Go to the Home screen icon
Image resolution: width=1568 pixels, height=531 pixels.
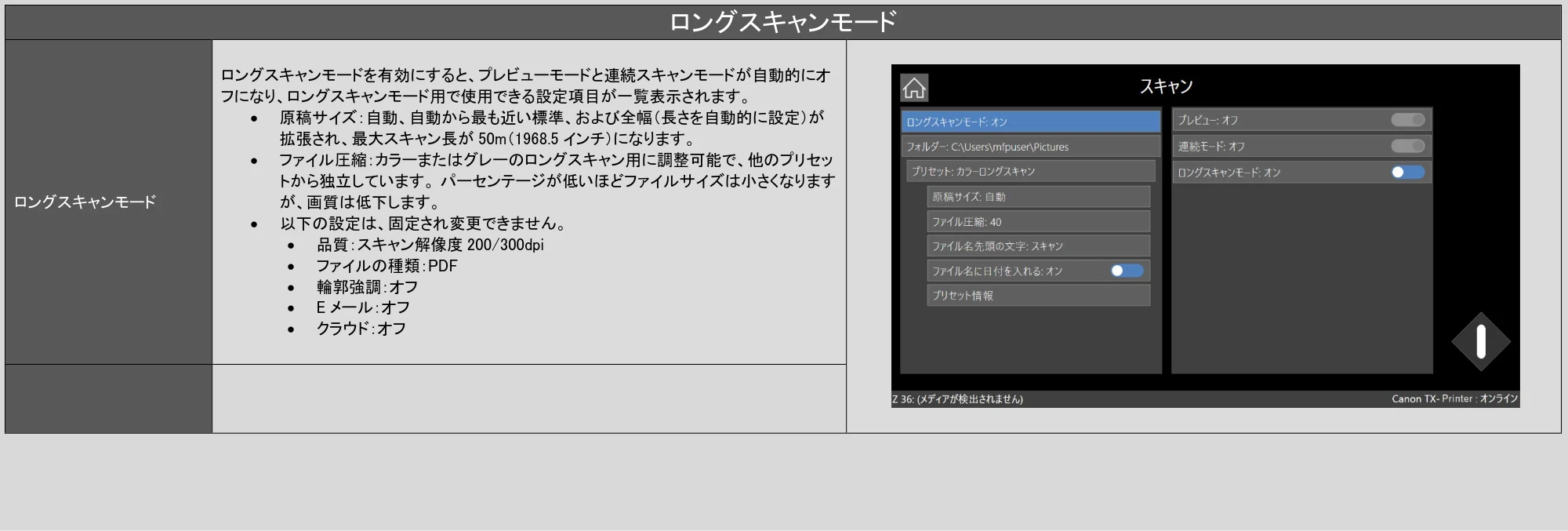click(x=914, y=88)
